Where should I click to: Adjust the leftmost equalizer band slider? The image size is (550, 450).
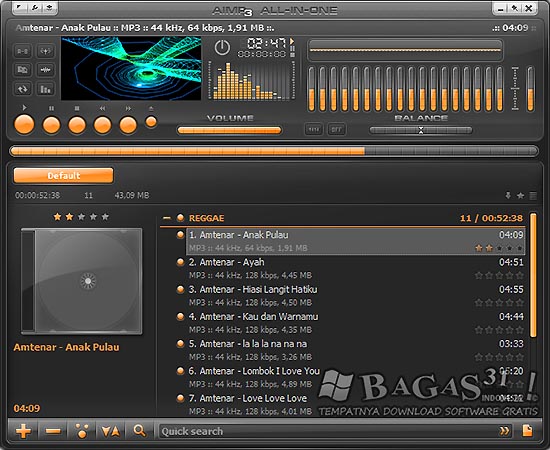tap(311, 89)
